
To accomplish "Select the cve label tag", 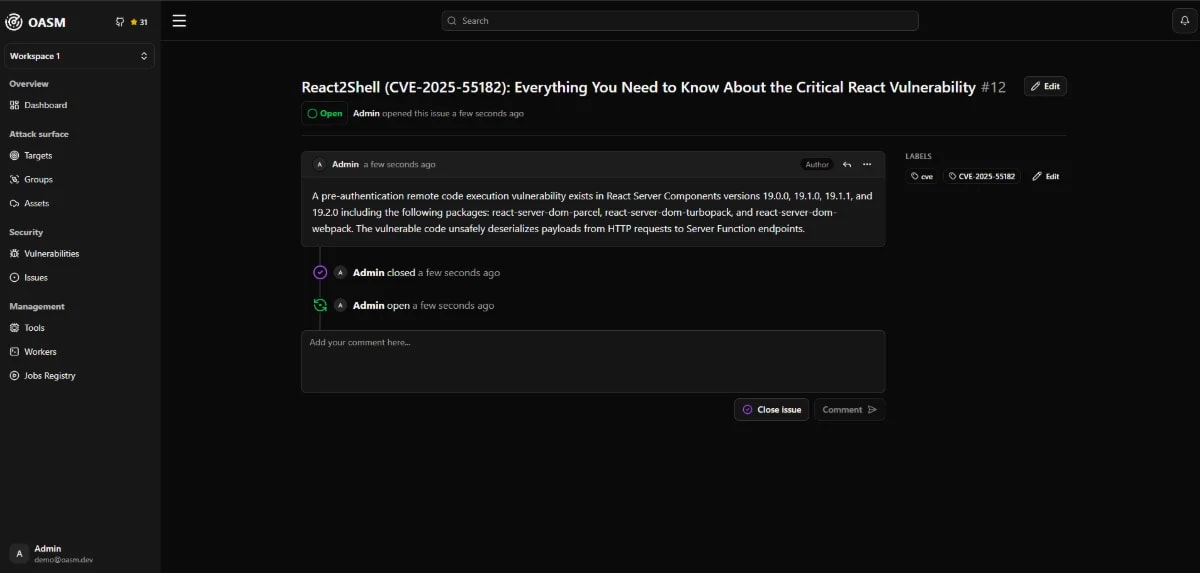I will click(922, 176).
